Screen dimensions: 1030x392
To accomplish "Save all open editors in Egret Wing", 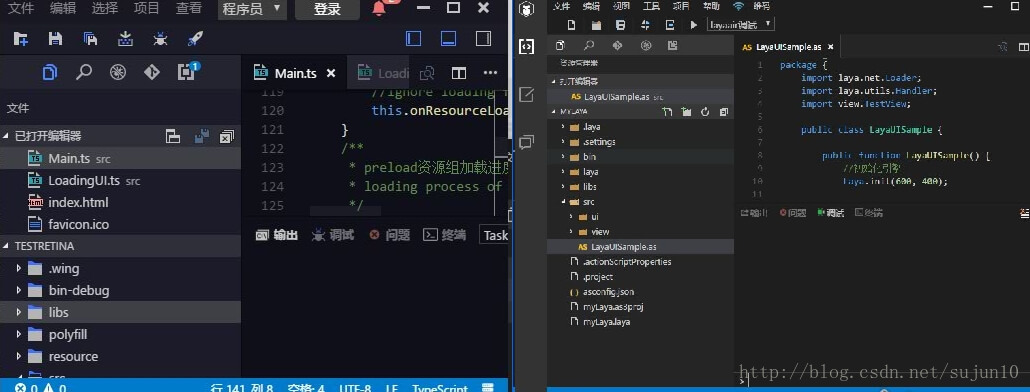I will point(202,137).
